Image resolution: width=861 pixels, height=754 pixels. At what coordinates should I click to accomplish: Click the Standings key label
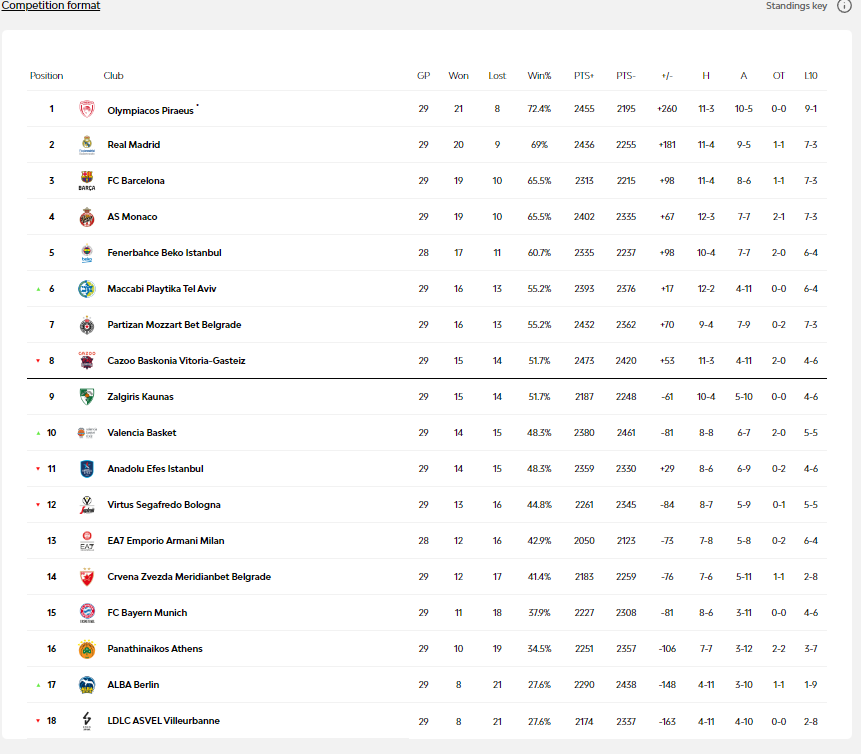pos(796,6)
